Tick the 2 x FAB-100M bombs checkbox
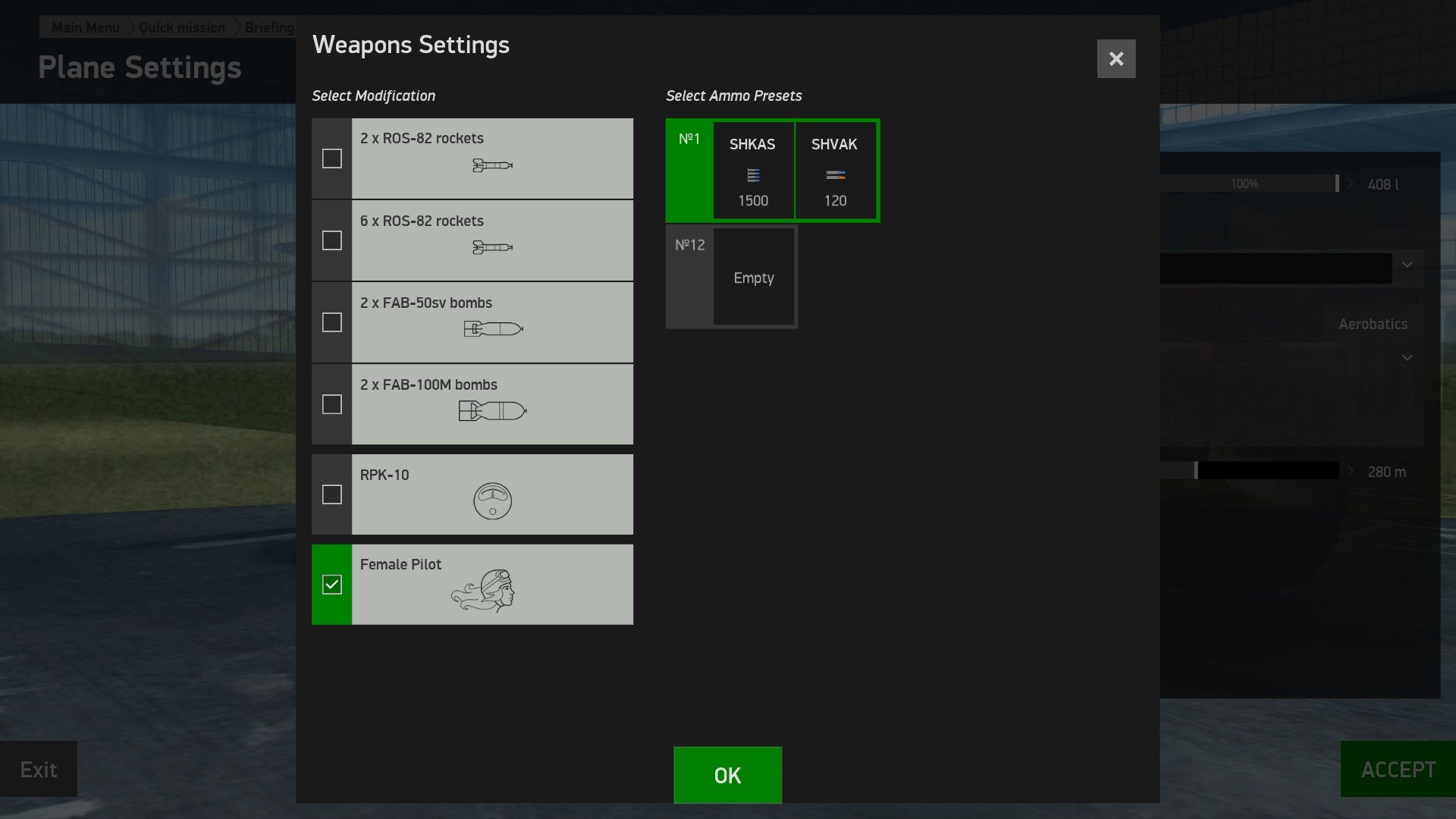Viewport: 1456px width, 819px height. tap(331, 404)
